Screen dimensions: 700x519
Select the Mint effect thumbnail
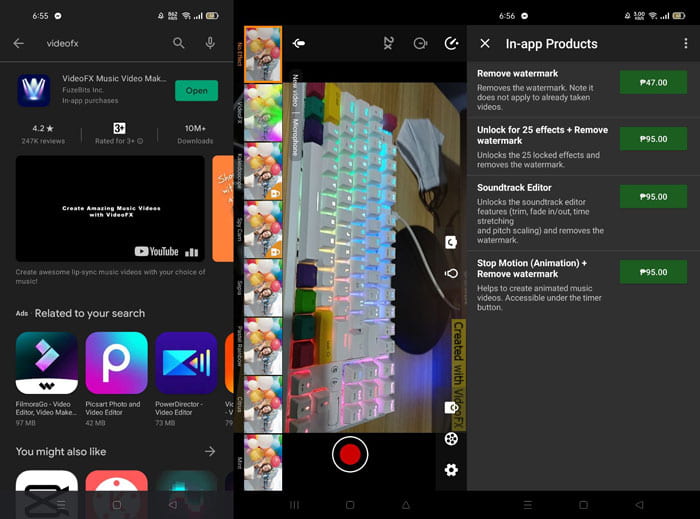[263, 462]
